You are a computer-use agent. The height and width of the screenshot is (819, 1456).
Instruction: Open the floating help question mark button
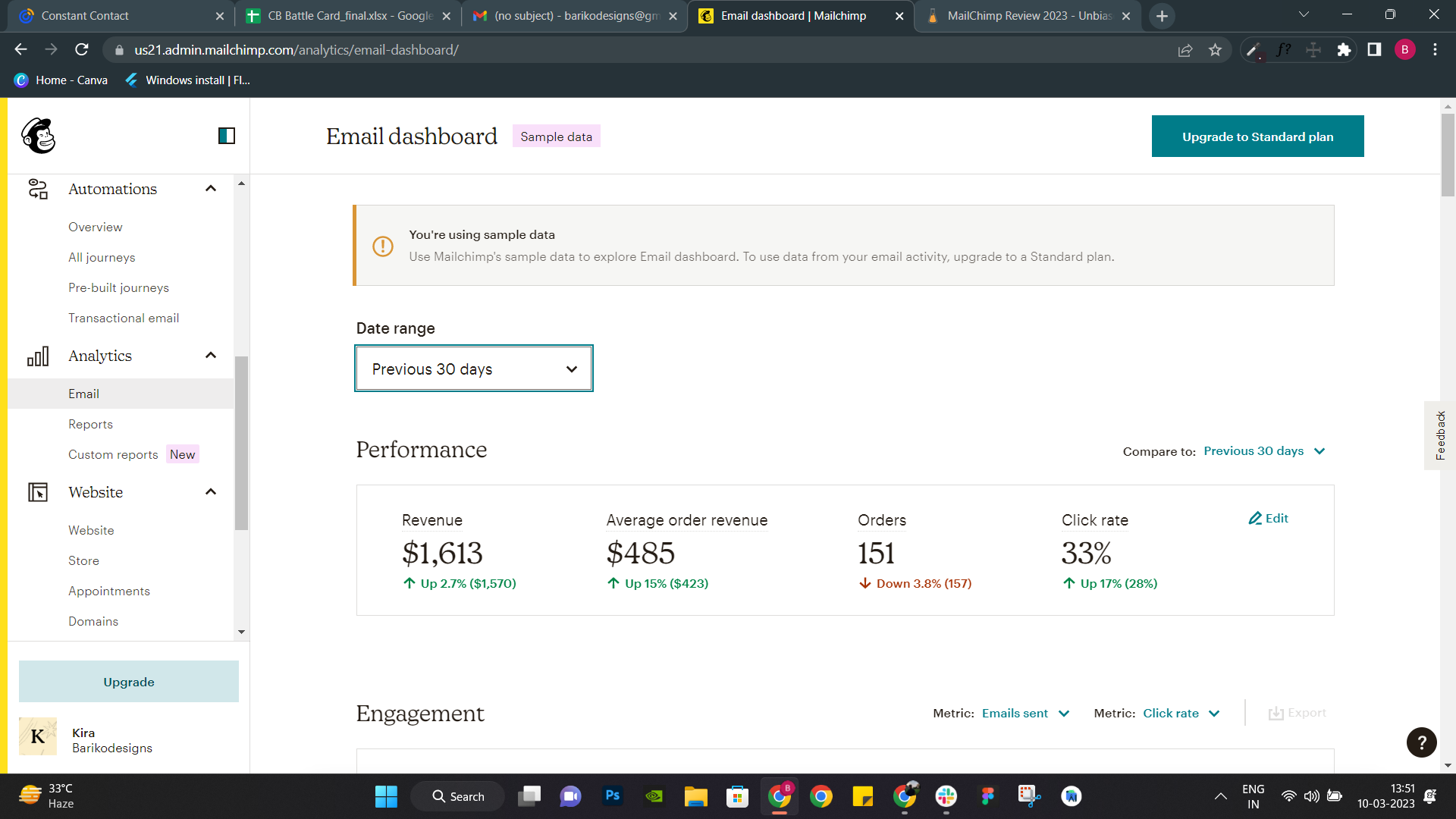1422,742
